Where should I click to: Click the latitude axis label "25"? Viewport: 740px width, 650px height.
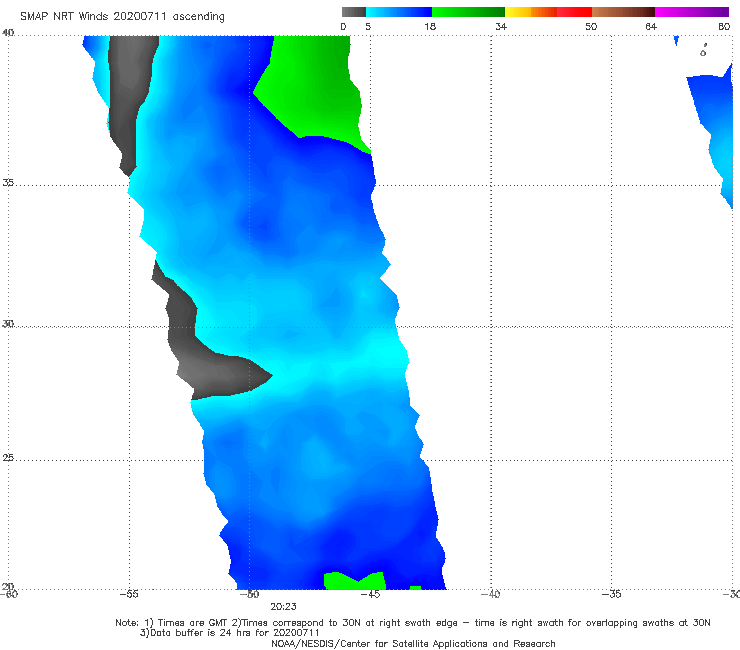[8, 458]
